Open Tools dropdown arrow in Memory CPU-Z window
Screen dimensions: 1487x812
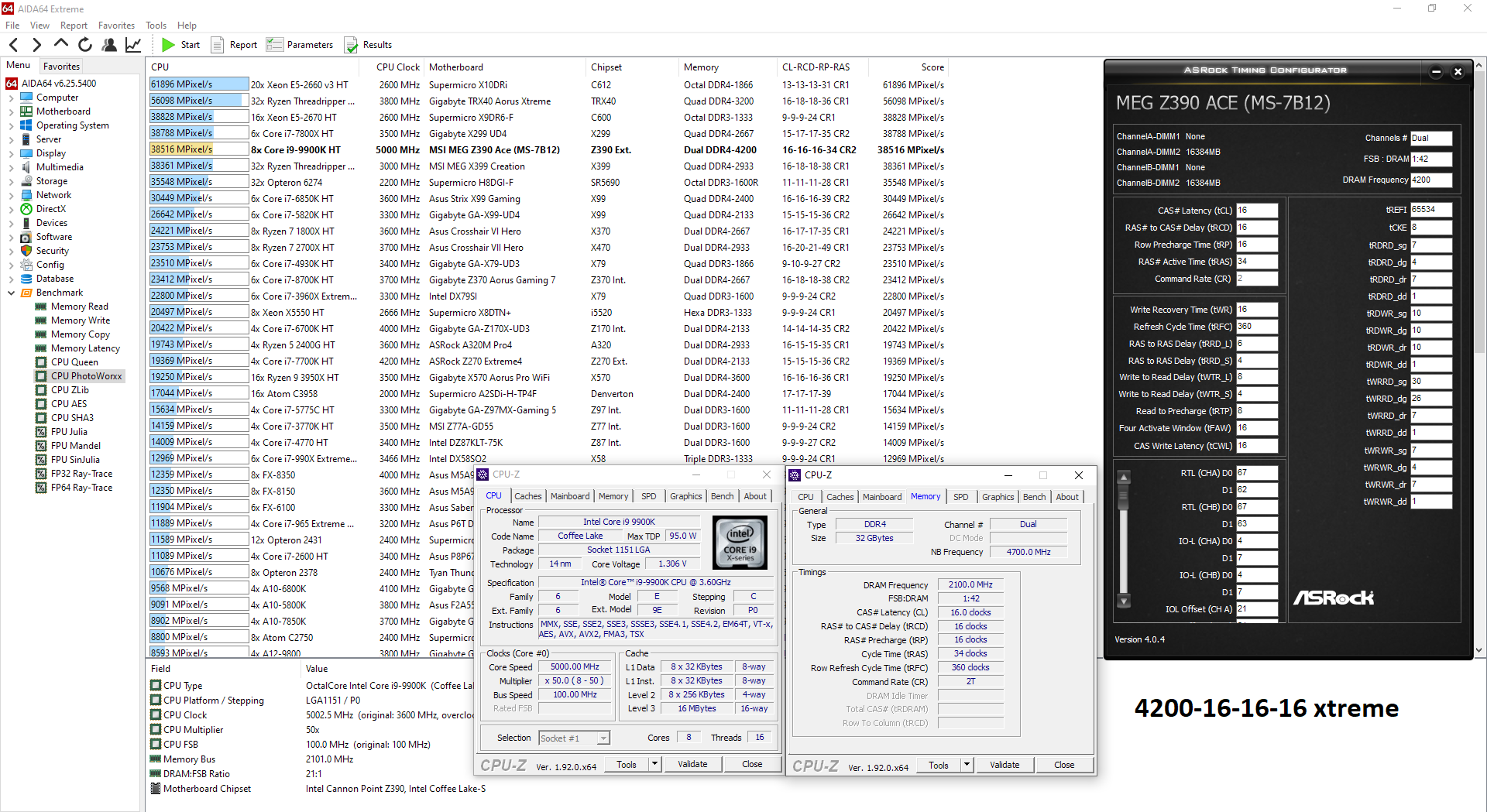pyautogui.click(x=967, y=765)
